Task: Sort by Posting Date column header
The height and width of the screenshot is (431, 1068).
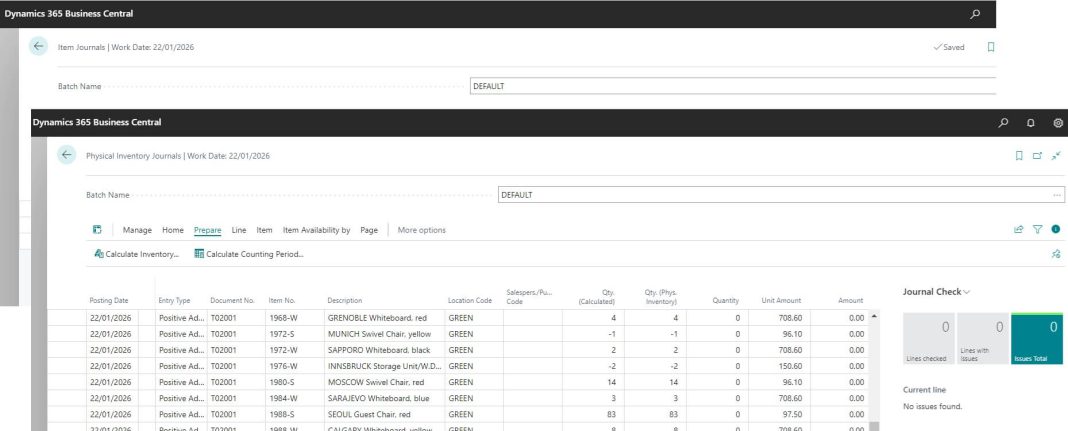Action: [x=109, y=300]
